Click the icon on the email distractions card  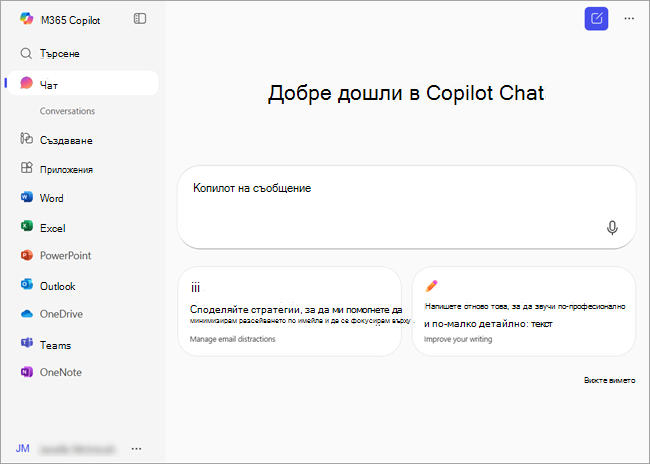(195, 287)
